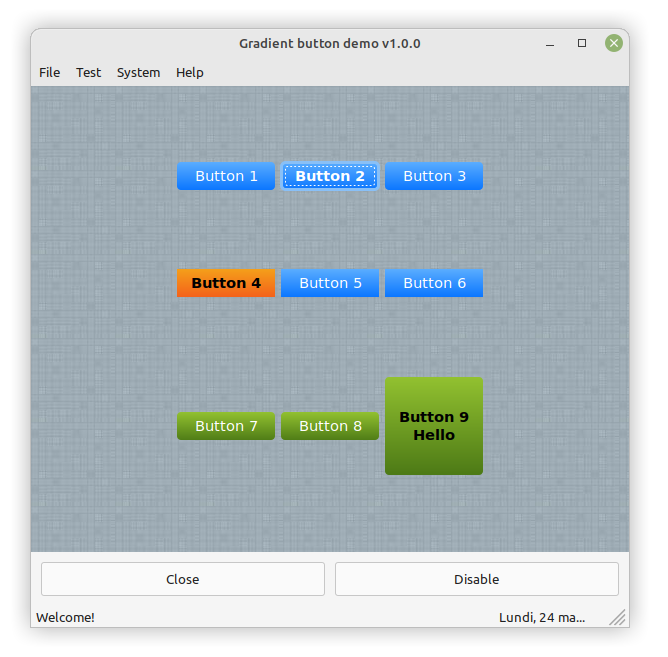Open the System menu

(x=138, y=72)
